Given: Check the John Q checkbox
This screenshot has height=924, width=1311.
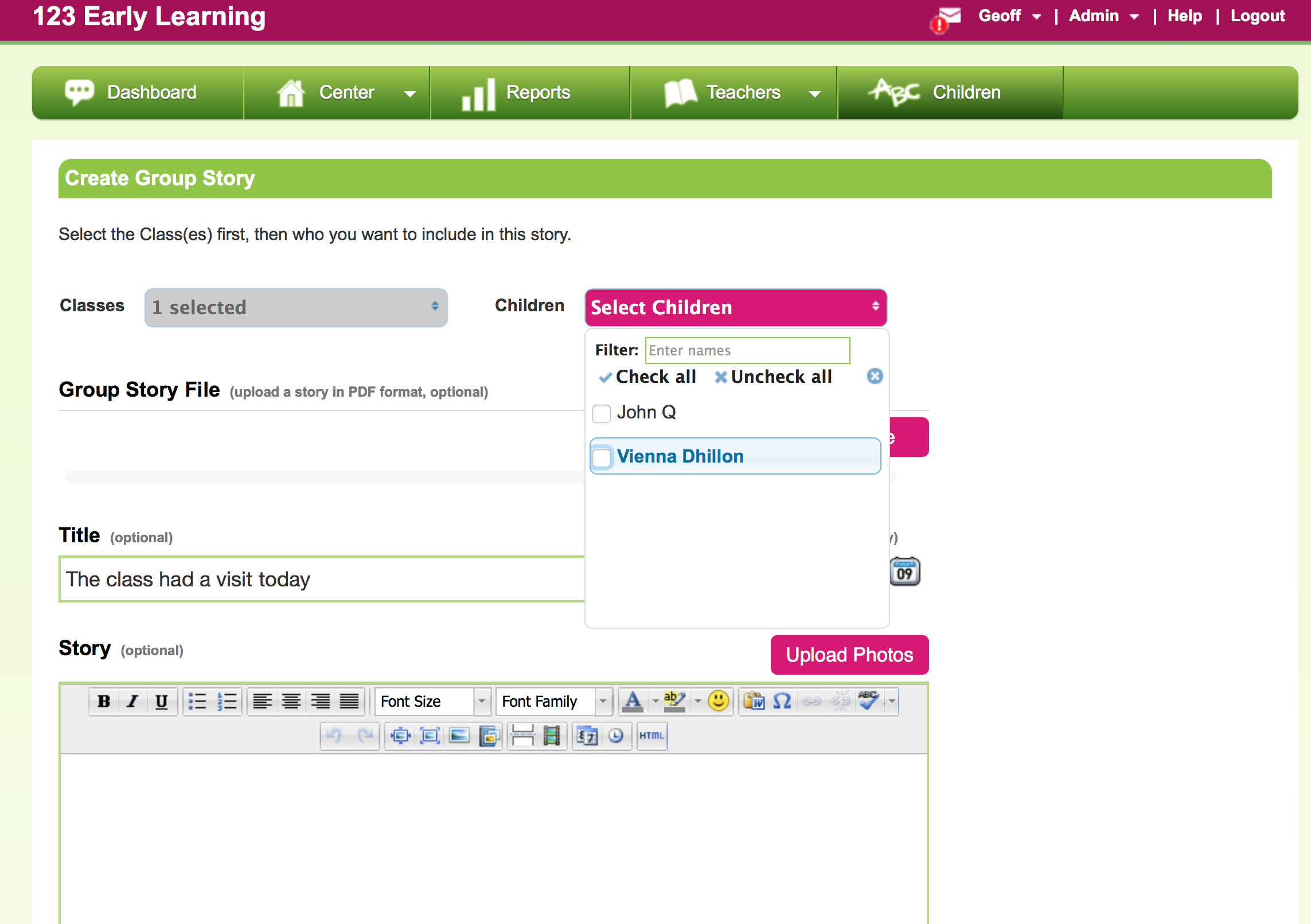Looking at the screenshot, I should click(x=602, y=413).
